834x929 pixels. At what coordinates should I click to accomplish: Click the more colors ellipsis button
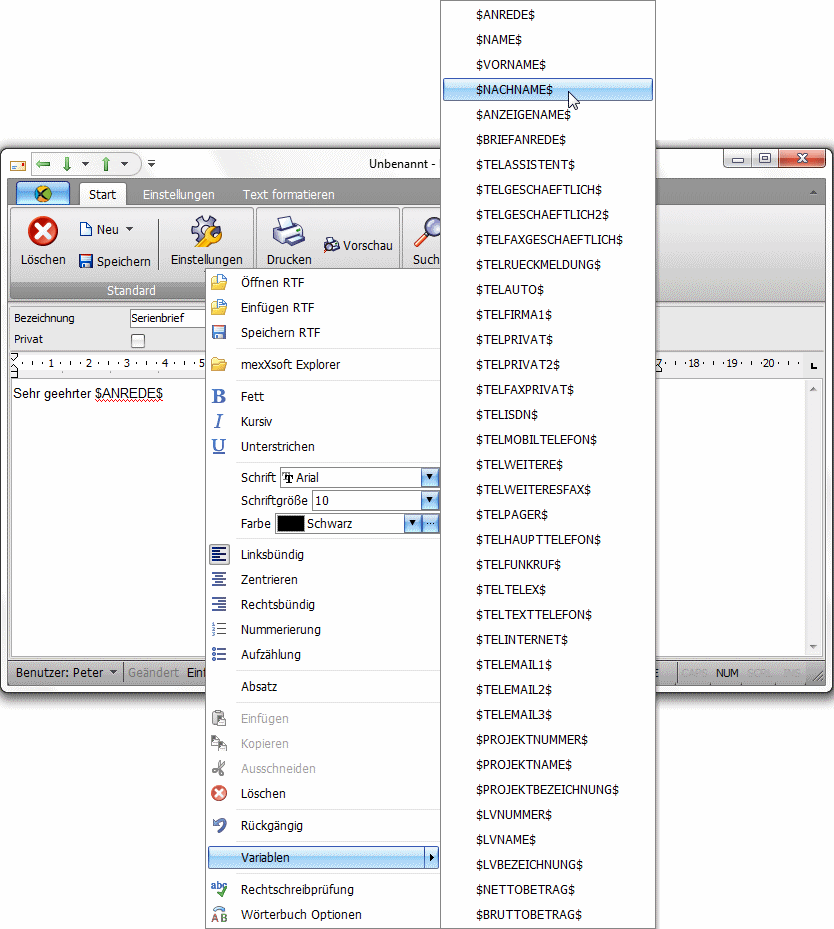[431, 524]
